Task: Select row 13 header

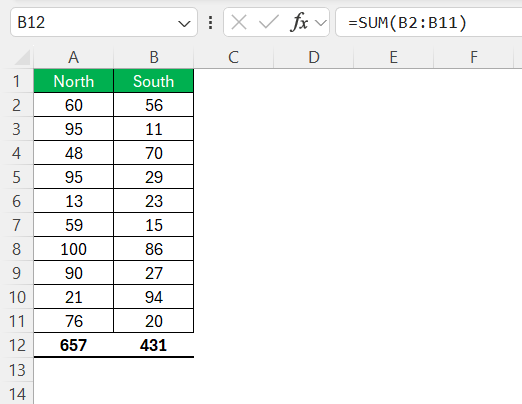Action: point(17,370)
